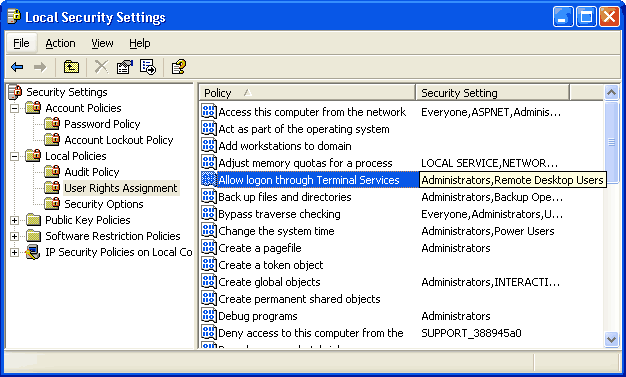626x377 pixels.
Task: Select User Rights Assignment tree label
Action: pyautogui.click(x=121, y=188)
